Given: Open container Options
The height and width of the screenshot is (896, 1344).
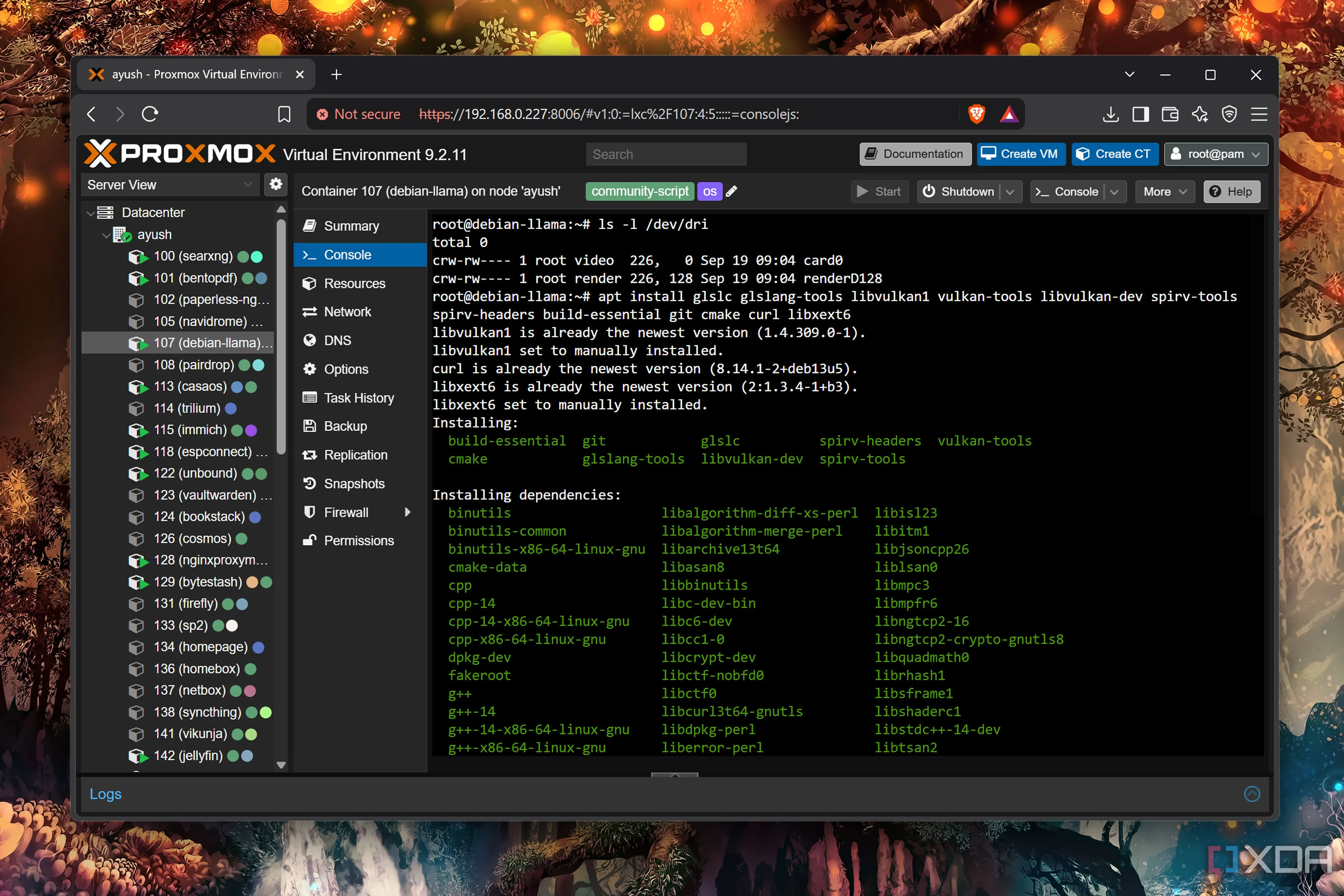Looking at the screenshot, I should click(360, 369).
